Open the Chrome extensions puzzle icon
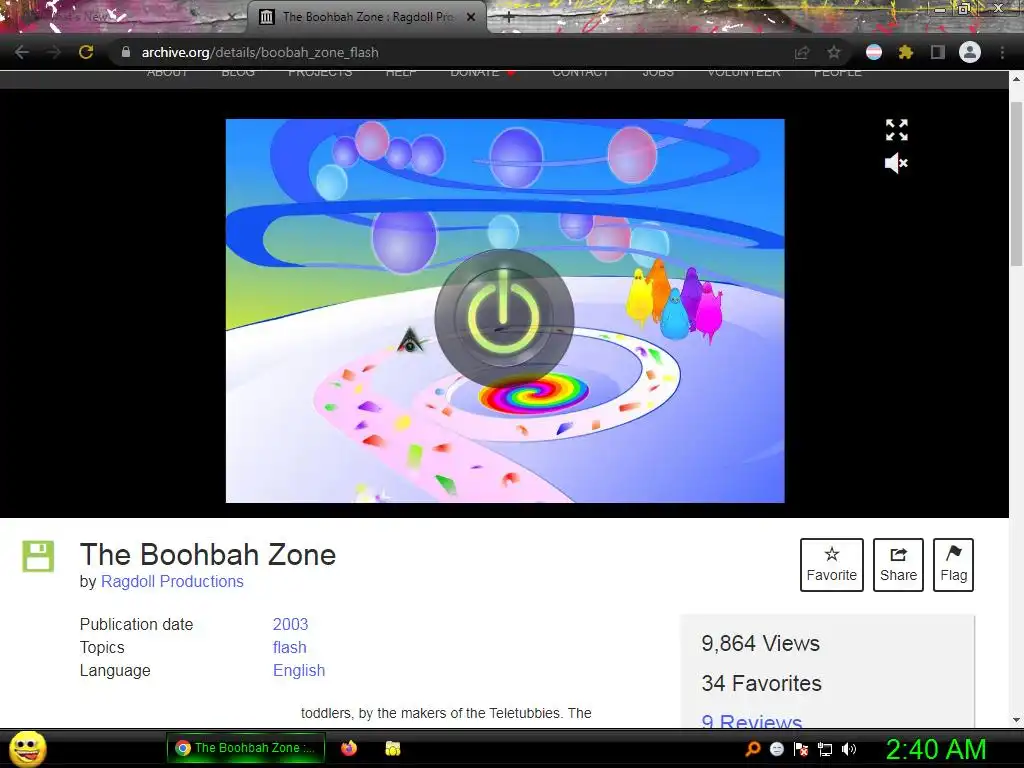 pyautogui.click(x=905, y=52)
